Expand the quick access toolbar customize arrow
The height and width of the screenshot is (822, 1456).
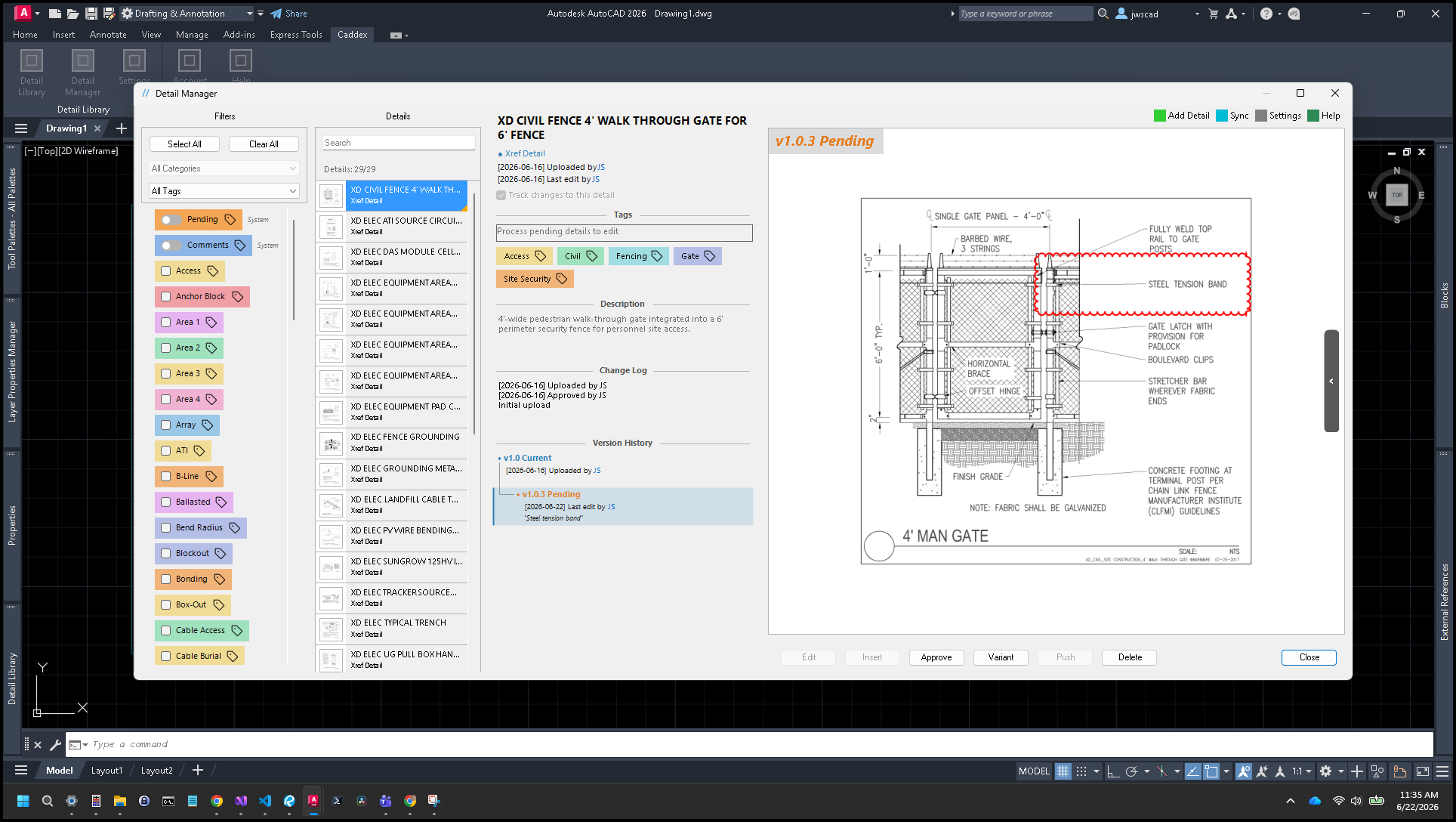pyautogui.click(x=261, y=14)
